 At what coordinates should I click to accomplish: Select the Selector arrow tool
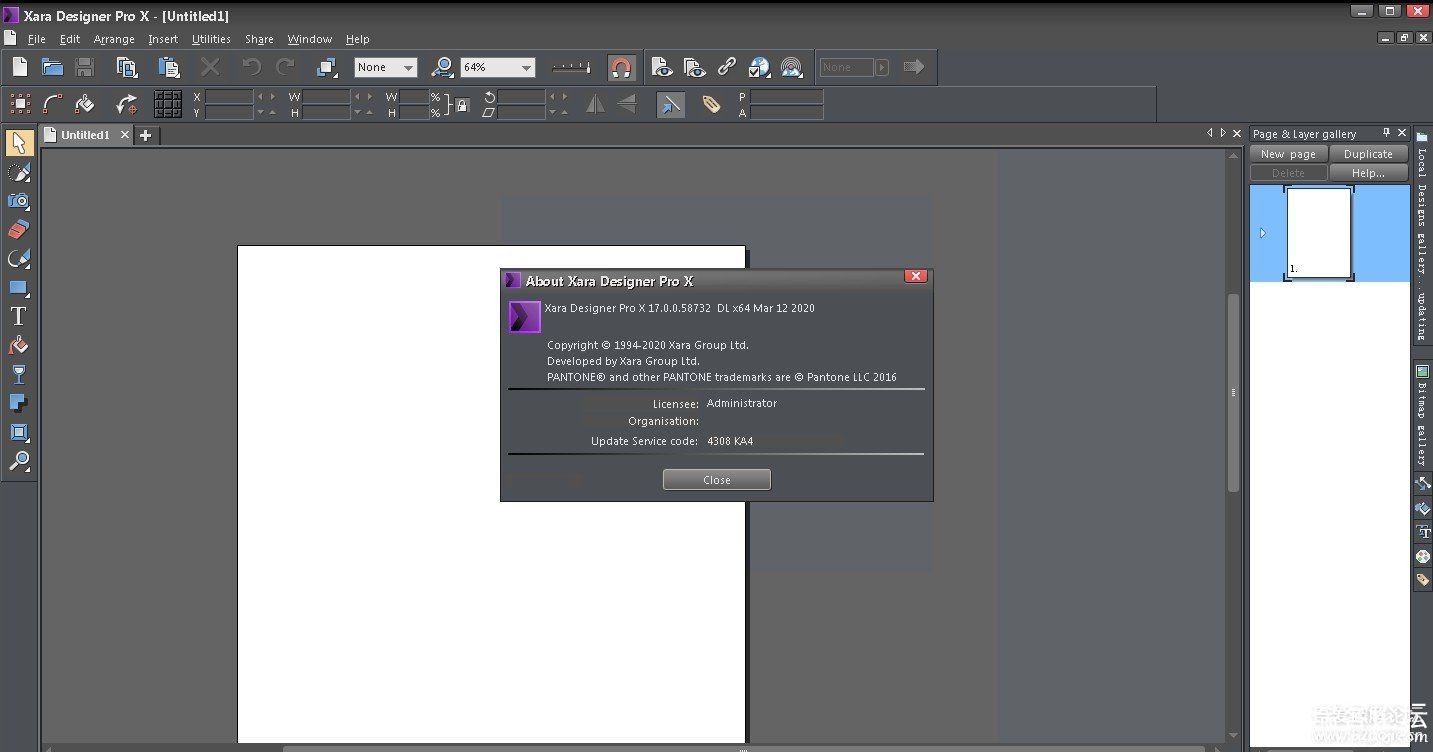18,143
